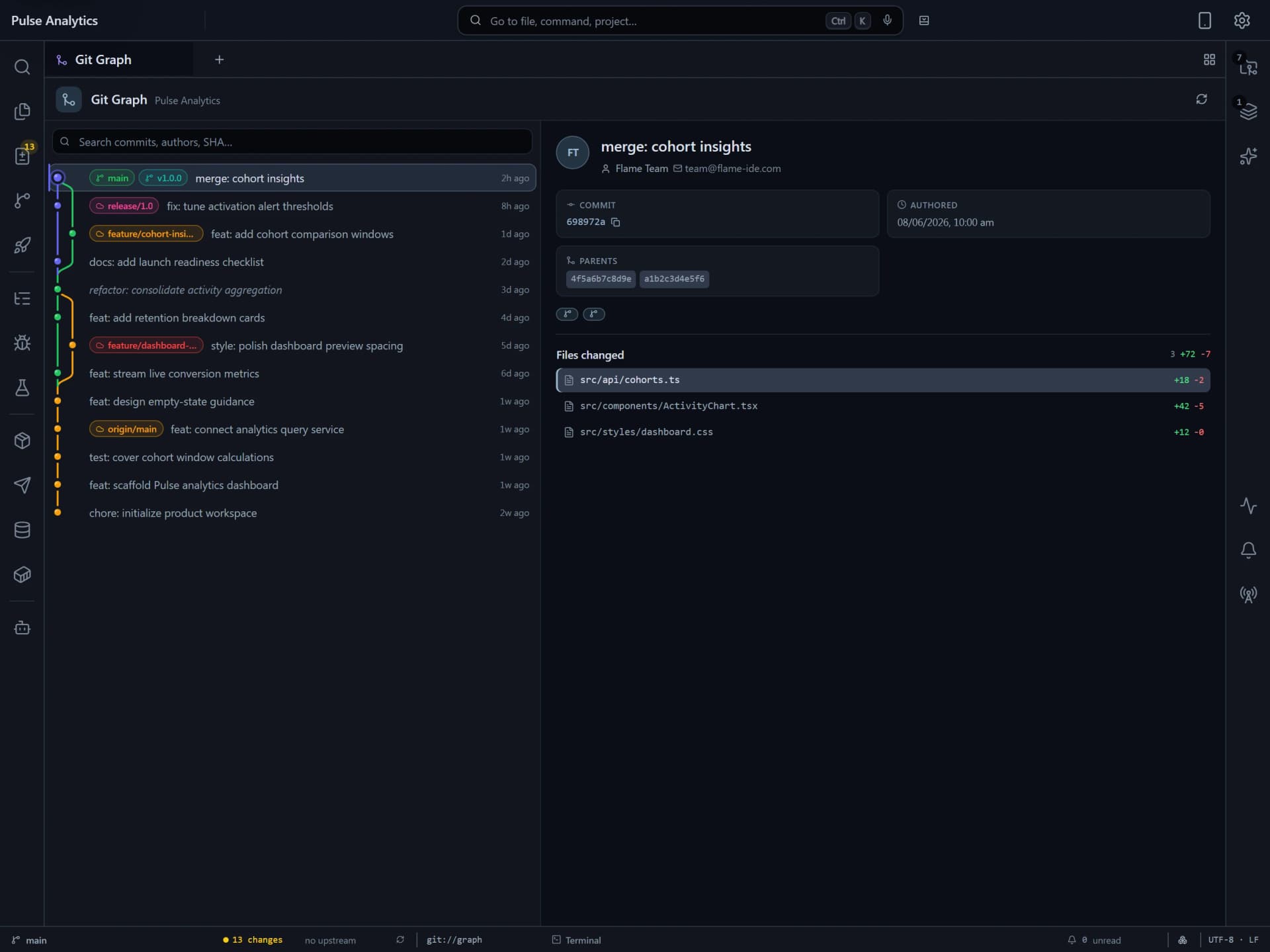Select commit chore: initialize product workspace
This screenshot has width=1270, height=952.
292,513
